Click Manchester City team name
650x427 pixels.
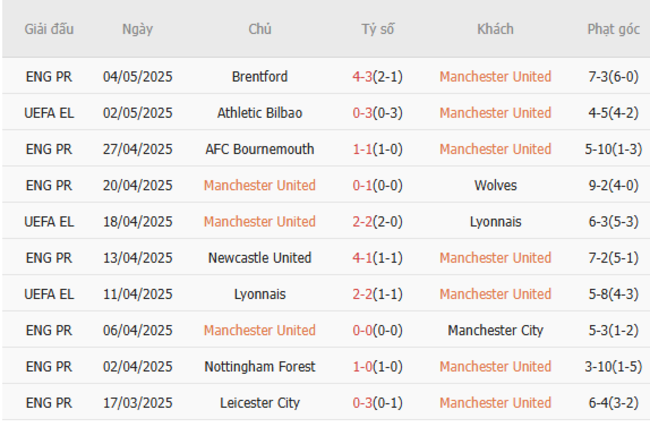click(x=495, y=330)
